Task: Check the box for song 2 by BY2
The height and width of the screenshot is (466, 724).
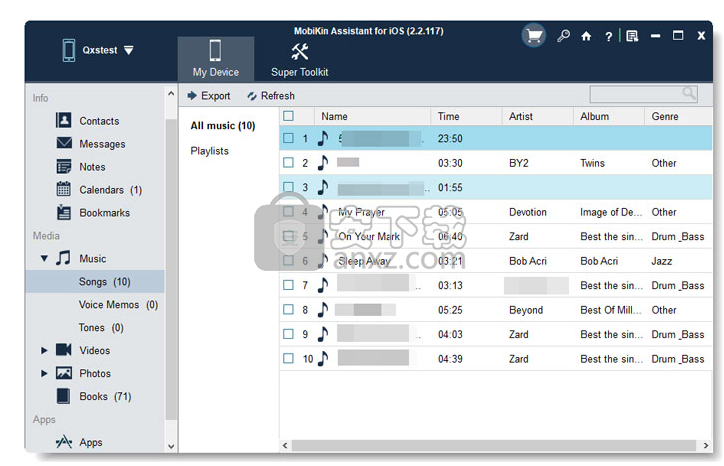Action: click(x=289, y=162)
